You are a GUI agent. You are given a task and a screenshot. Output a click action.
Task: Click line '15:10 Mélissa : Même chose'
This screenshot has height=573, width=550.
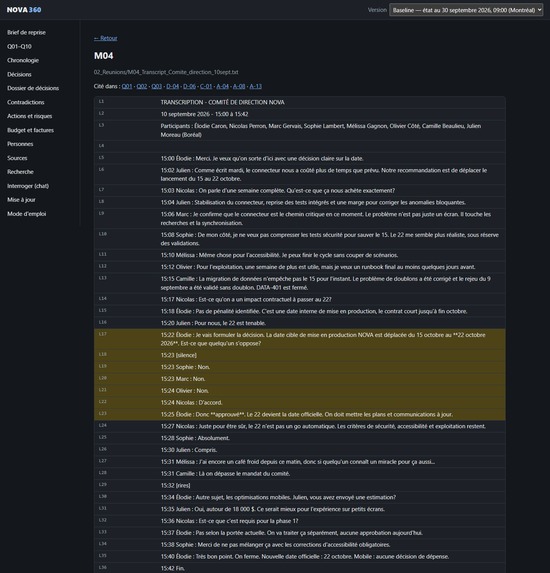pos(300,255)
